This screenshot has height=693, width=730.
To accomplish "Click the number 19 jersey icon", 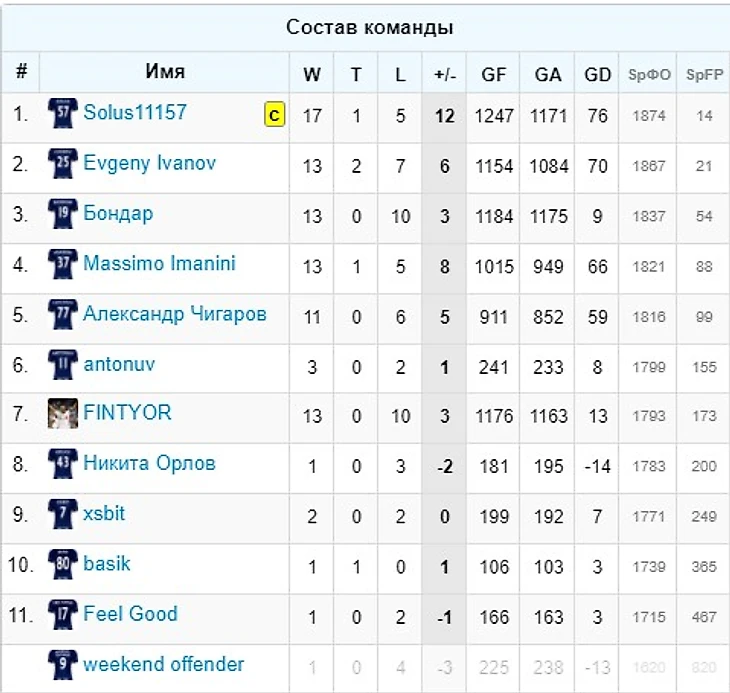I will pos(63,214).
